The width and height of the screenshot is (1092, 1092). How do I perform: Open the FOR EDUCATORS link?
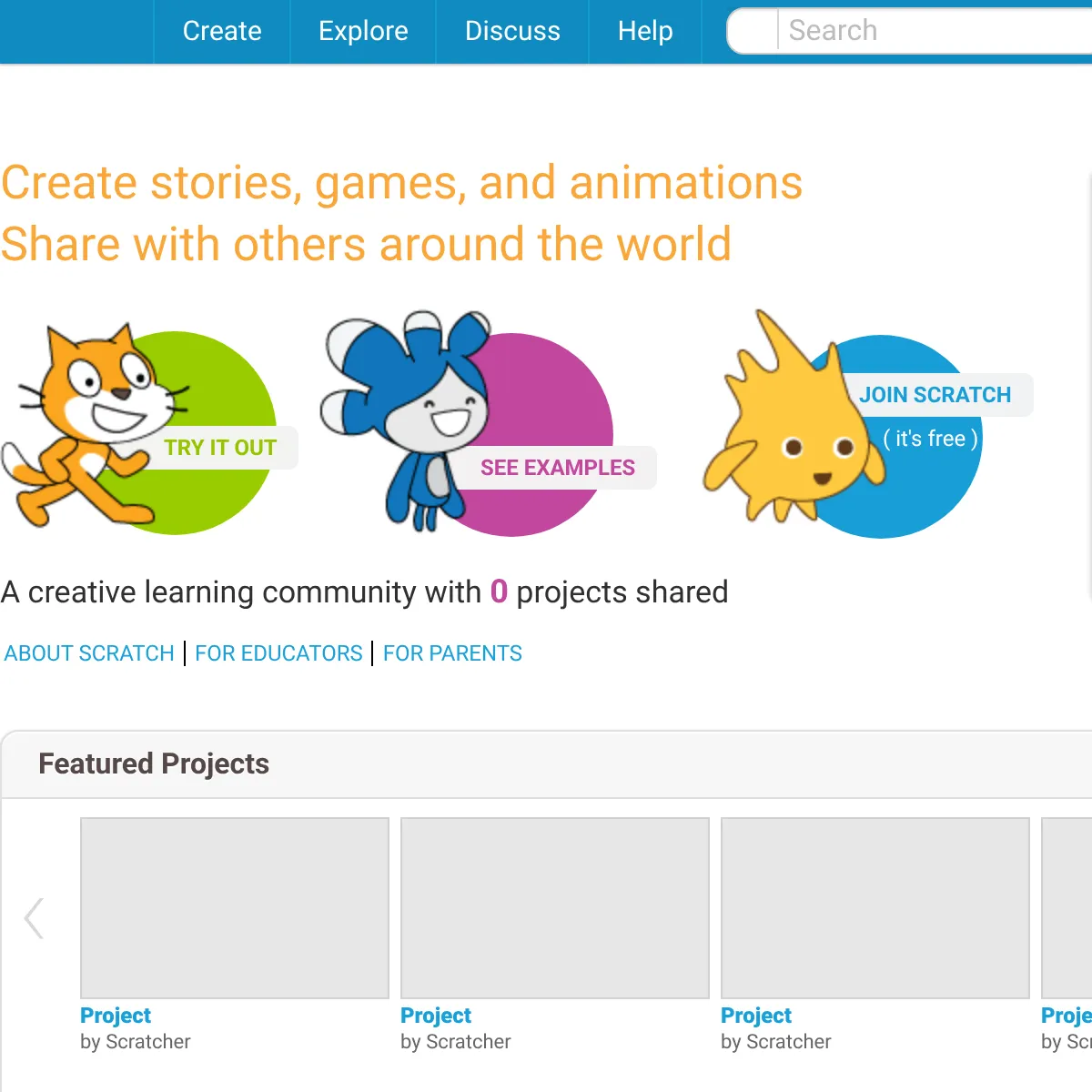[x=278, y=653]
